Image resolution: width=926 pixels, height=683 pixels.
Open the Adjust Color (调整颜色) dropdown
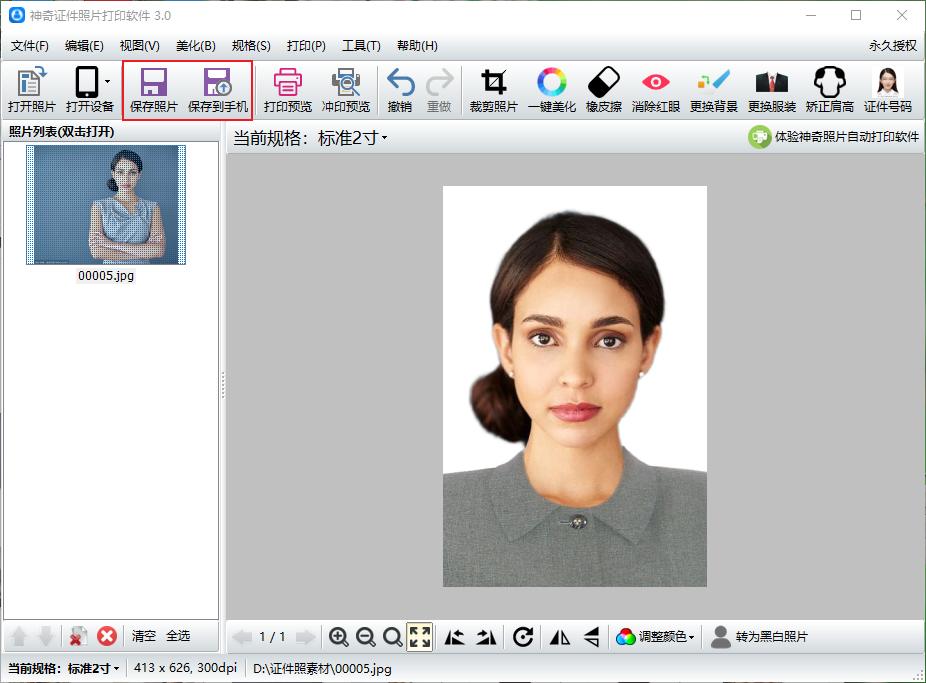point(655,637)
